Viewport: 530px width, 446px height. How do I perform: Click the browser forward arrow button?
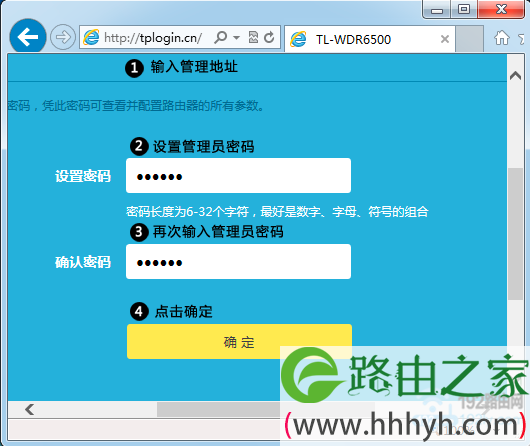[x=63, y=37]
